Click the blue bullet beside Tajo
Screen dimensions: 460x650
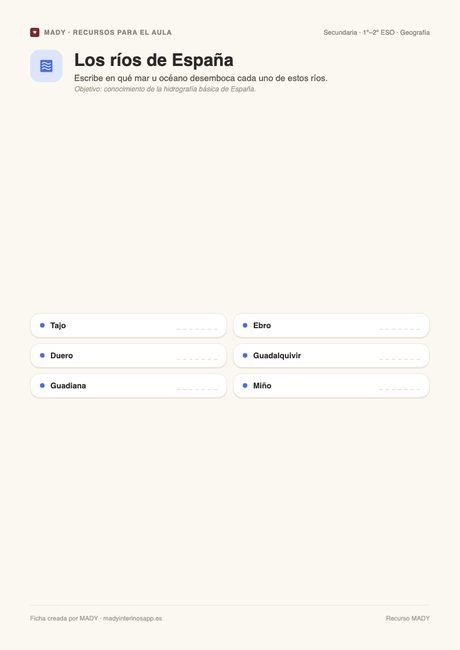[x=42, y=325]
